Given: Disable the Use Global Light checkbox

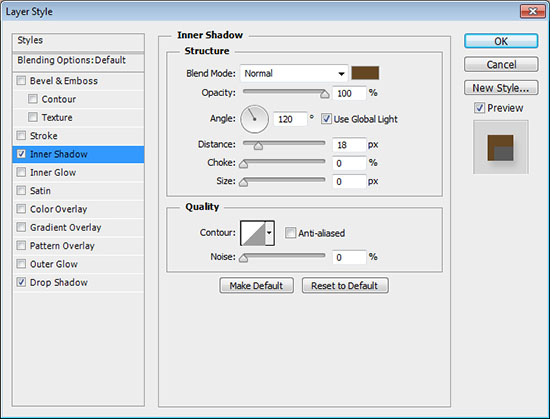Looking at the screenshot, I should (326, 119).
